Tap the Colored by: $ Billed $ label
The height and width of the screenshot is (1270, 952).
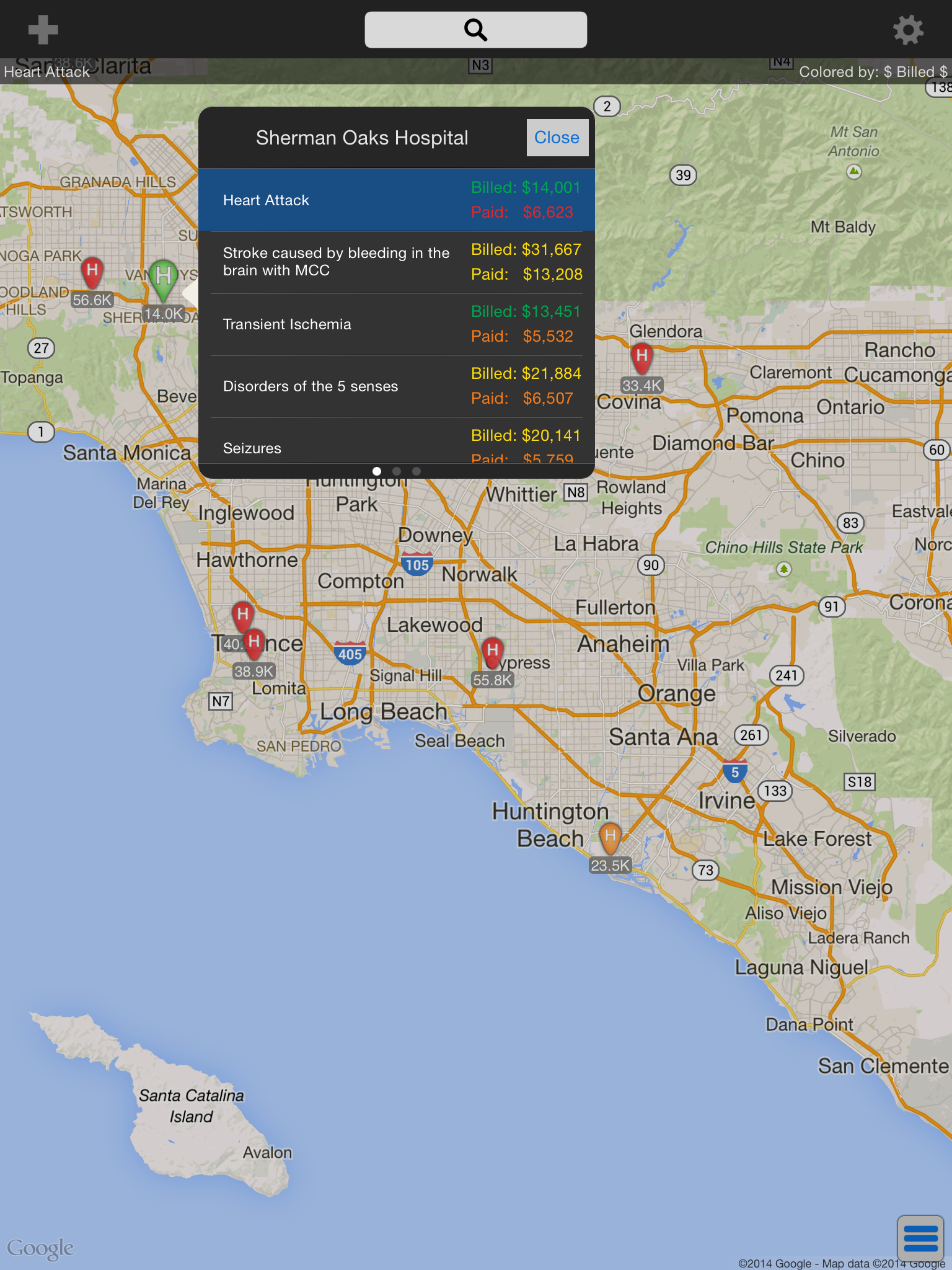(x=873, y=72)
